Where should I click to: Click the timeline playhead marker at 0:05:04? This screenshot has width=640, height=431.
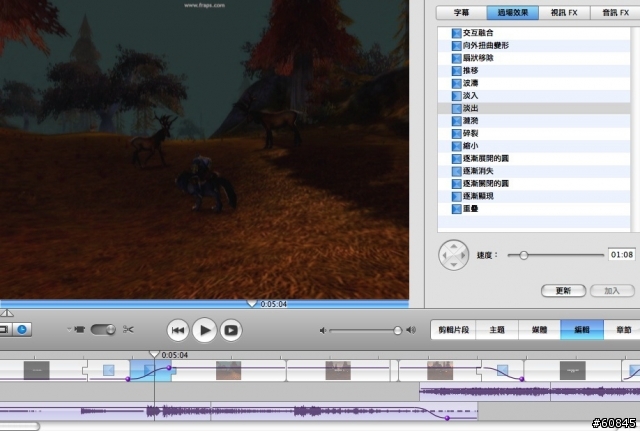pyautogui.click(x=154, y=354)
